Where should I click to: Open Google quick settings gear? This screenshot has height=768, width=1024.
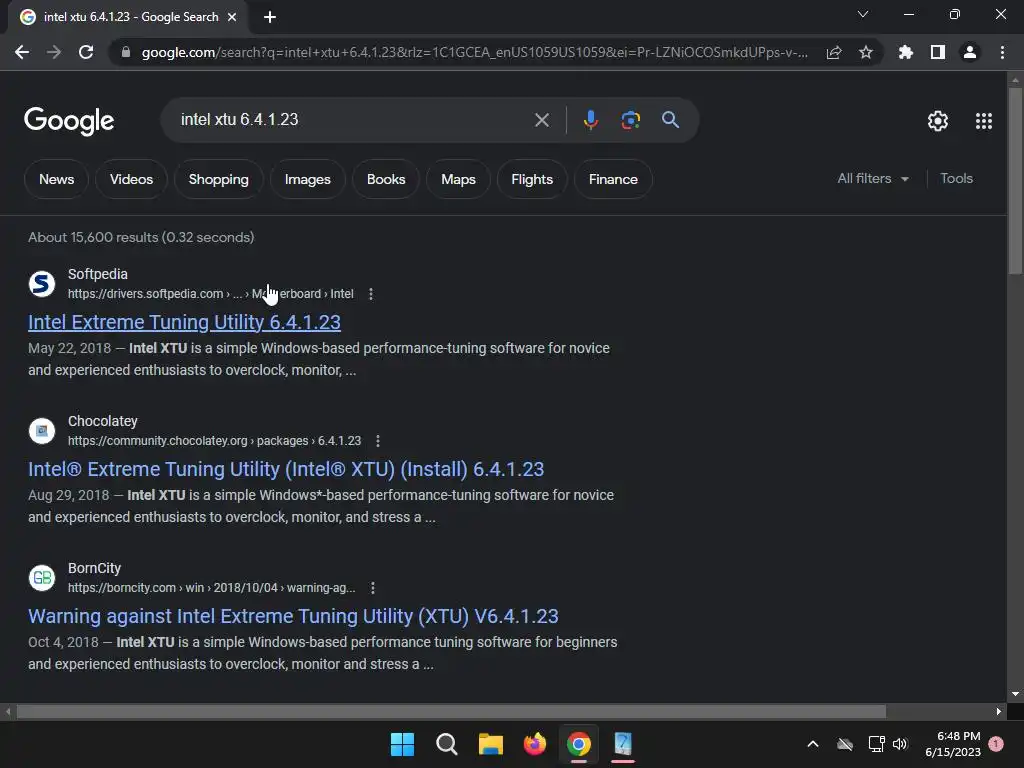938,121
